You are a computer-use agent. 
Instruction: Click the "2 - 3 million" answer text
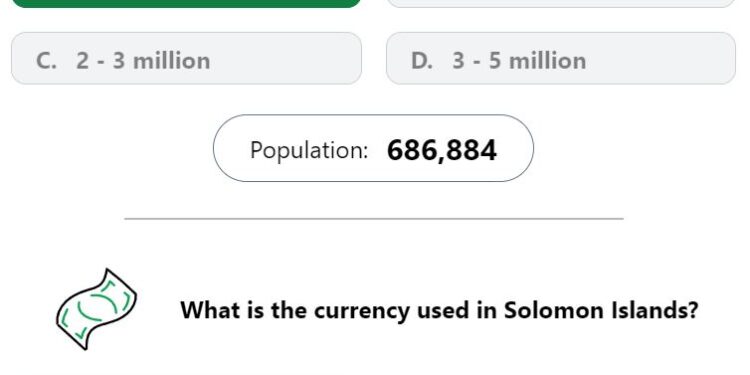click(143, 61)
